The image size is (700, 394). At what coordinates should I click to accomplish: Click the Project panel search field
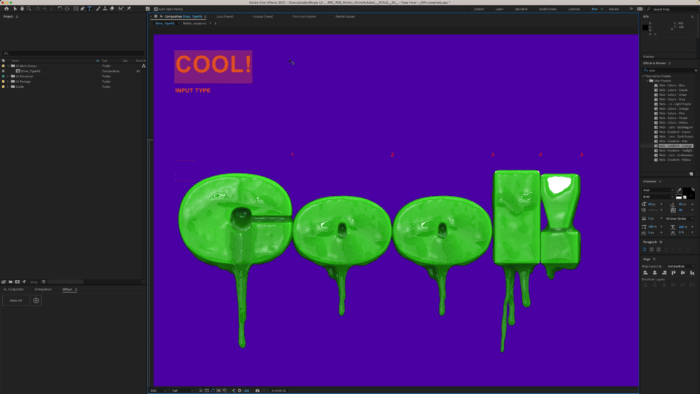(73, 53)
